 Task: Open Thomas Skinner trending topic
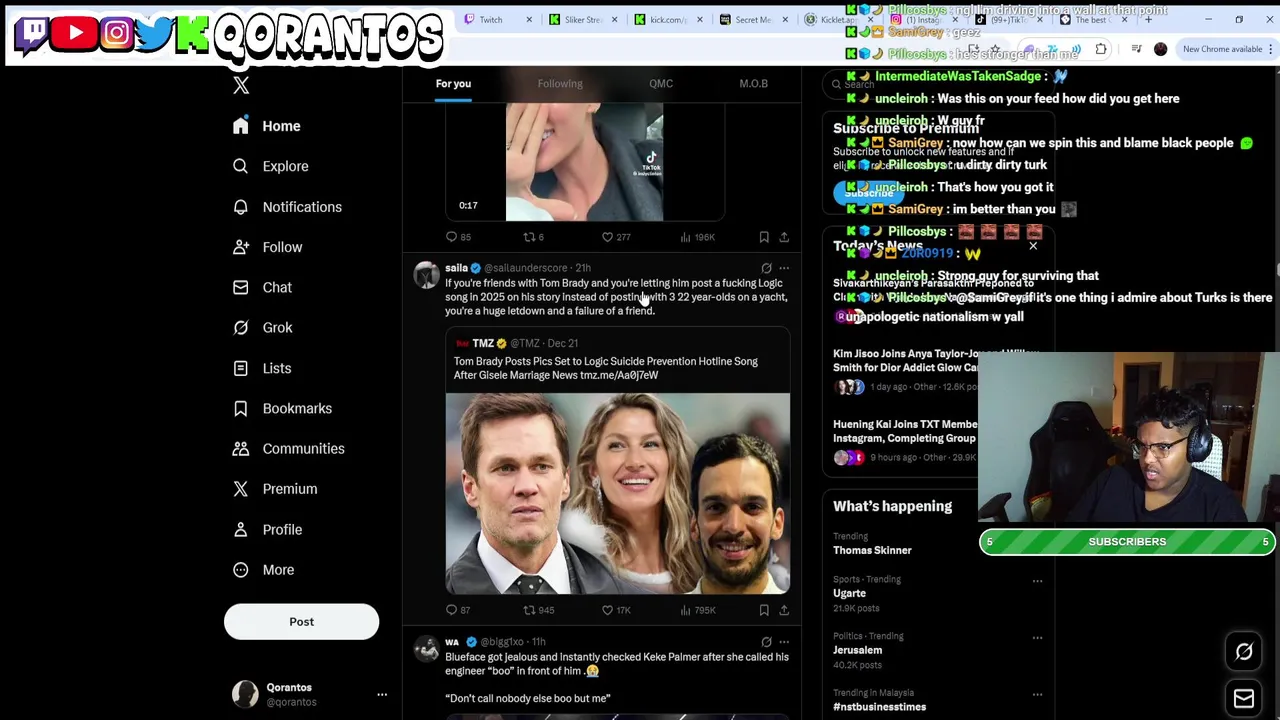coord(872,550)
